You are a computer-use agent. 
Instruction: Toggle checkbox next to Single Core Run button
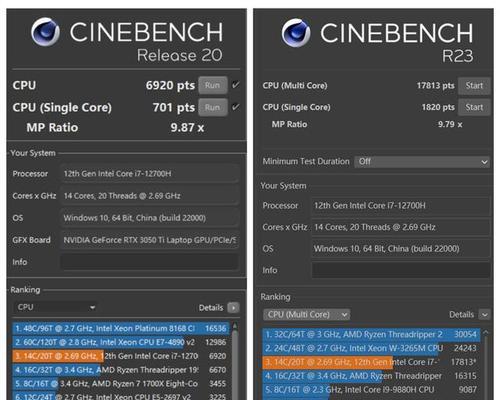click(x=236, y=107)
